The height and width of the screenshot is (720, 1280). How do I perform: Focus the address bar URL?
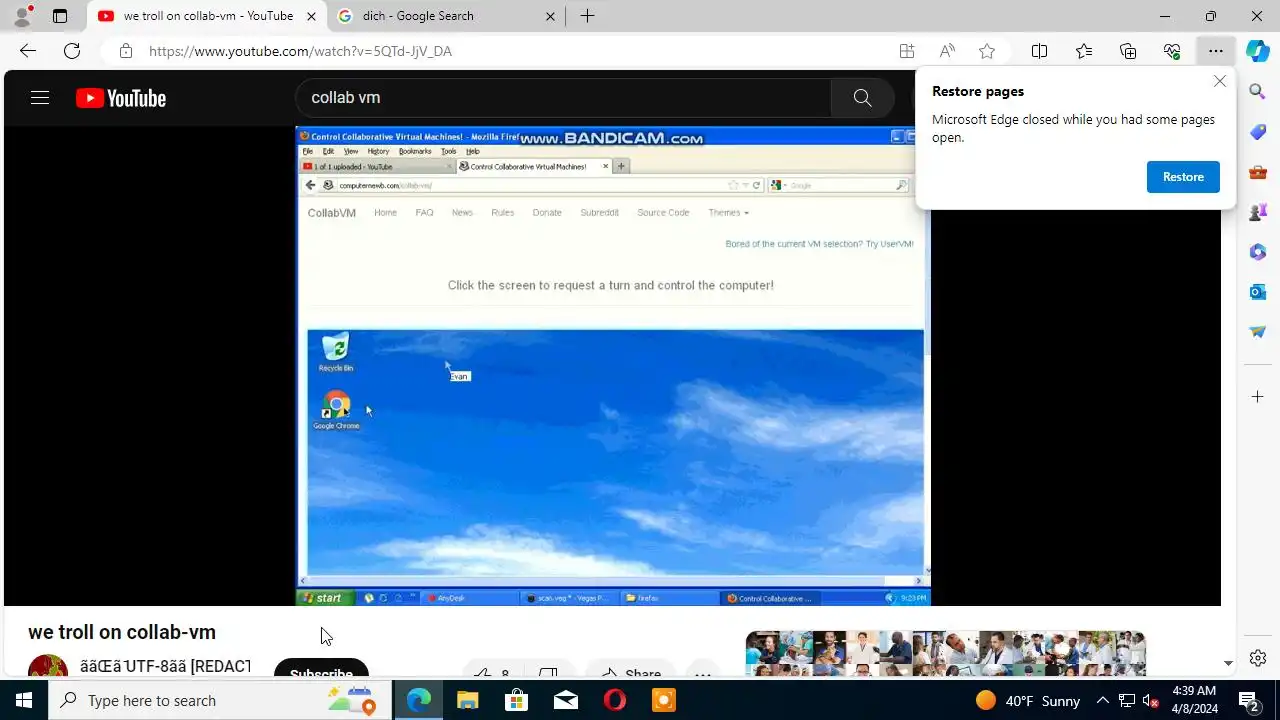[x=300, y=51]
